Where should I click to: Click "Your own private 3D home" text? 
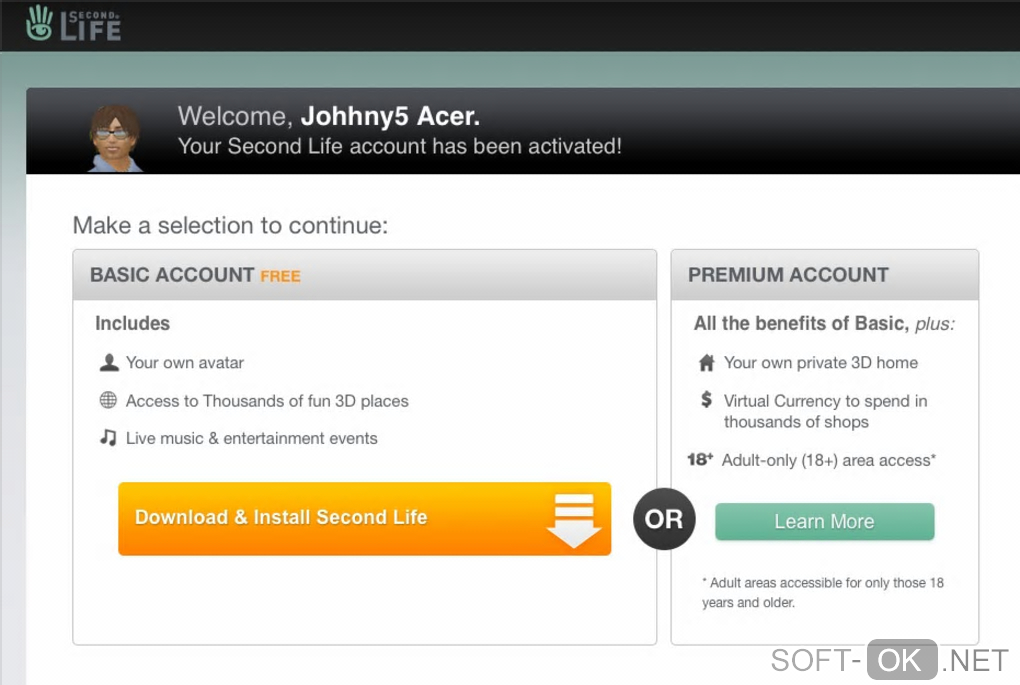pyautogui.click(x=821, y=363)
